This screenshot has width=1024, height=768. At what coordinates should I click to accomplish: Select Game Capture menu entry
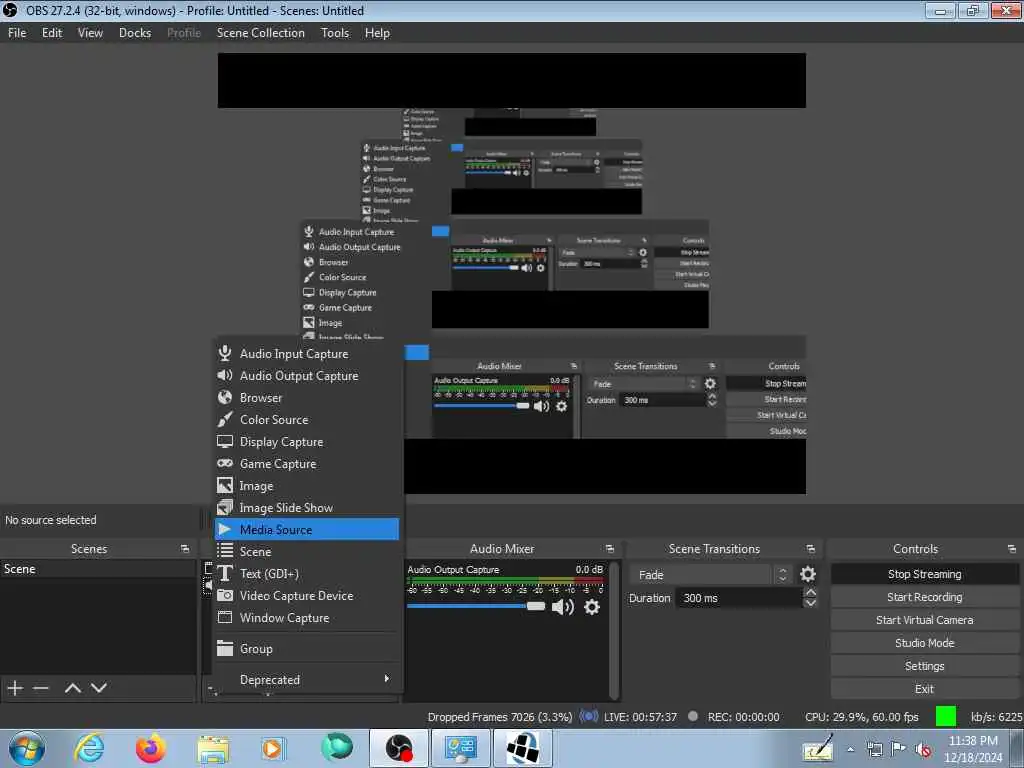pos(307,464)
